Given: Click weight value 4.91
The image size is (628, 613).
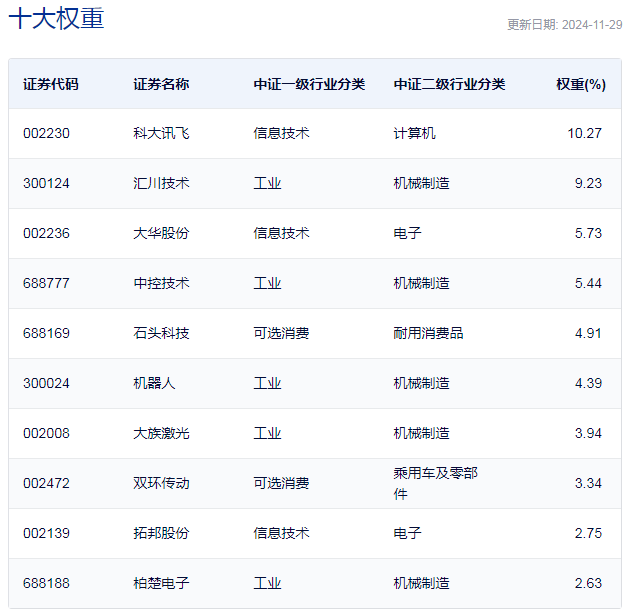Looking at the screenshot, I should click(x=588, y=334).
